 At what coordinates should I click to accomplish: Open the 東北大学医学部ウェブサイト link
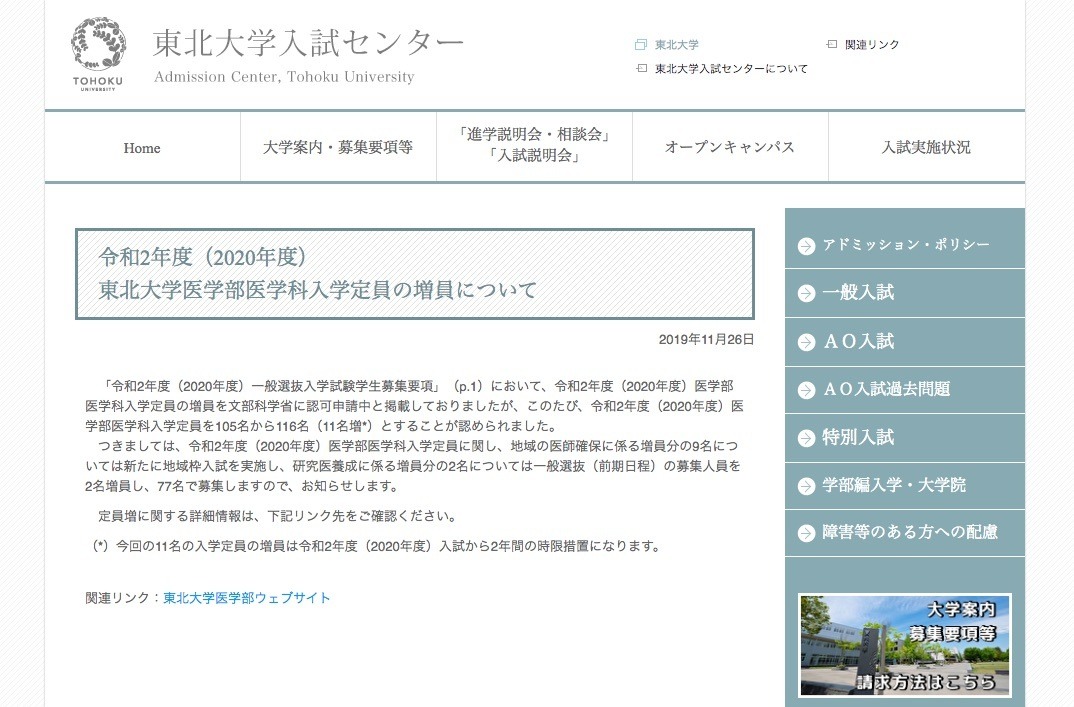pyautogui.click(x=247, y=598)
